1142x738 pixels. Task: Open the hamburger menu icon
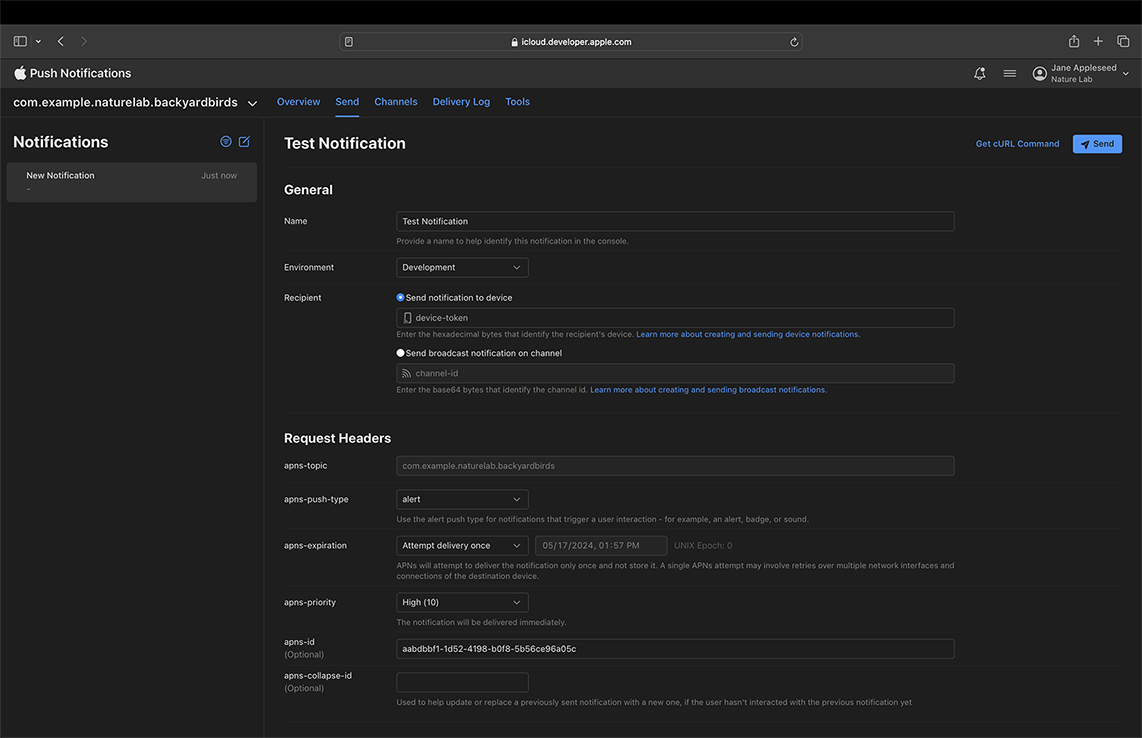click(1009, 74)
